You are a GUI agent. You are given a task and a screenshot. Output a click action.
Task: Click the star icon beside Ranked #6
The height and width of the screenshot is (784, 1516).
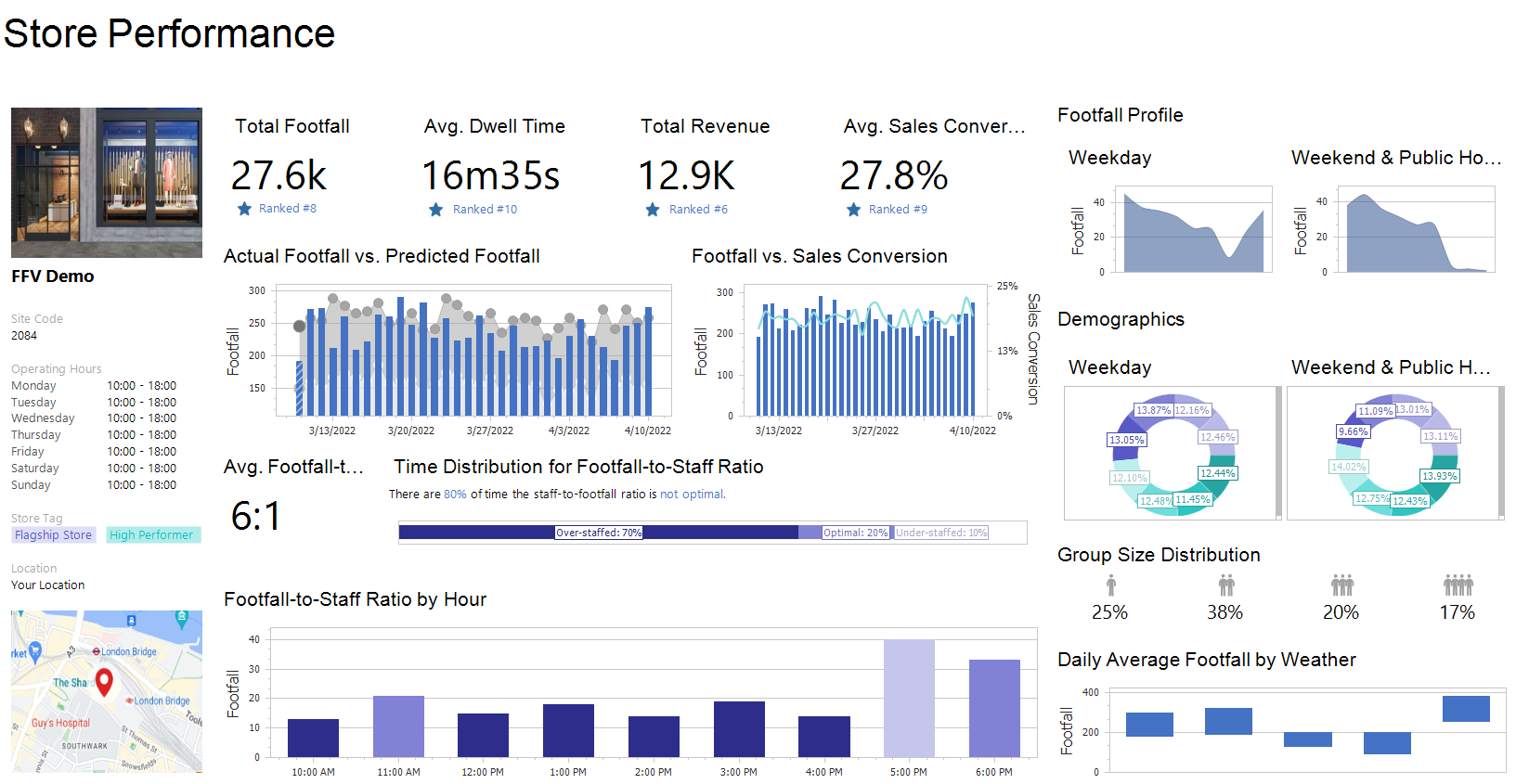coord(653,210)
